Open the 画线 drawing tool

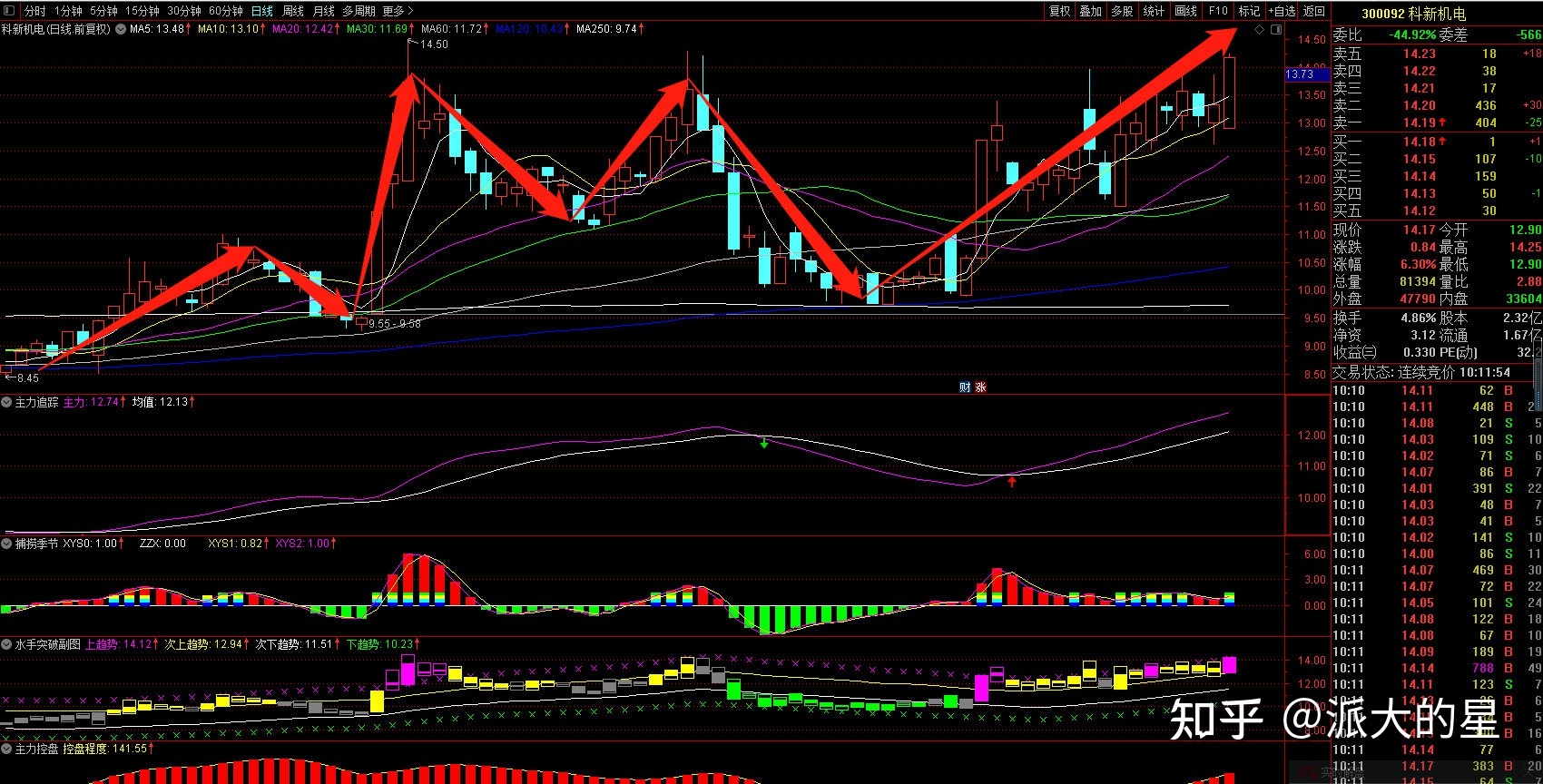[1185, 11]
